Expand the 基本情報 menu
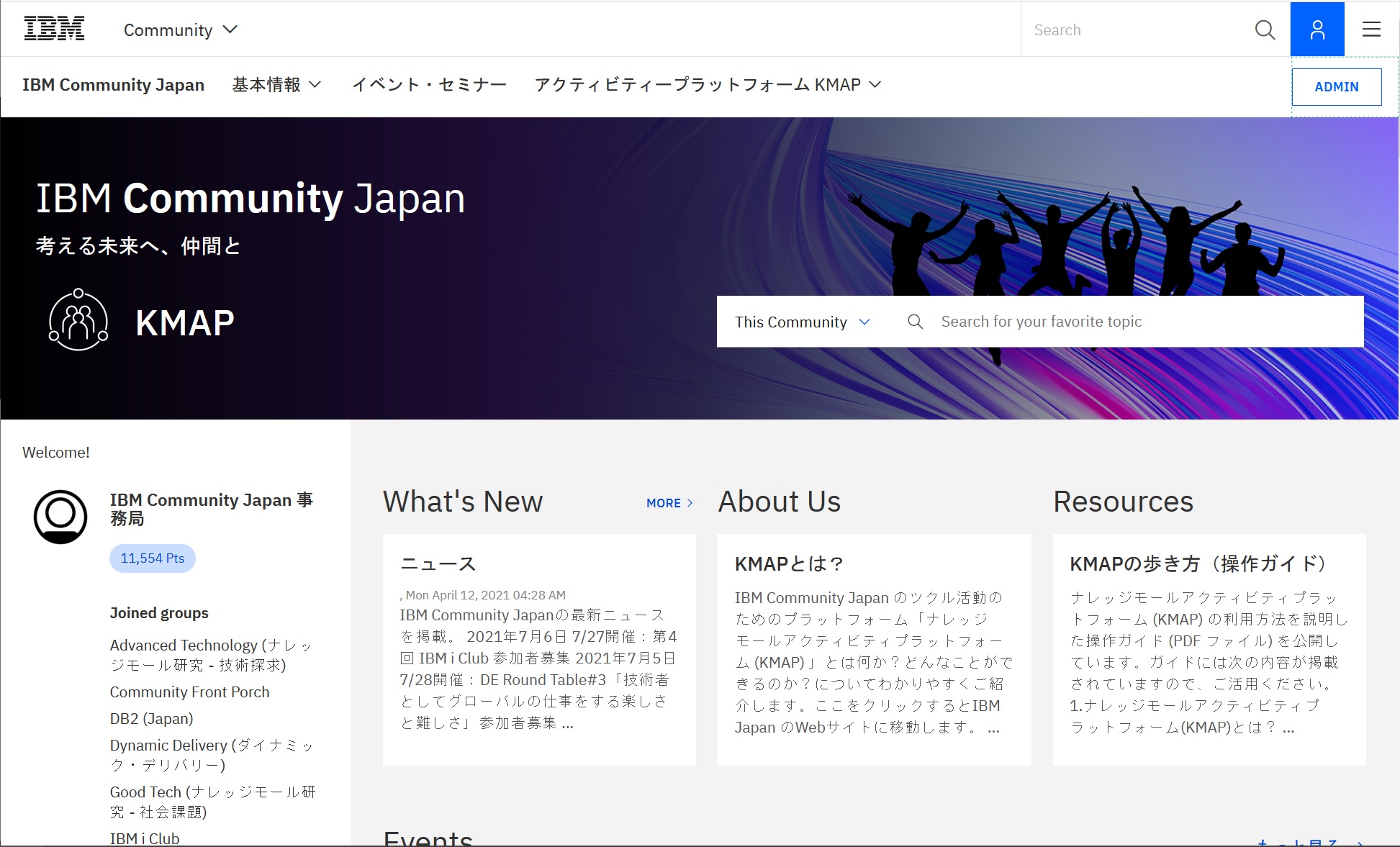The image size is (1400, 847). click(x=276, y=85)
